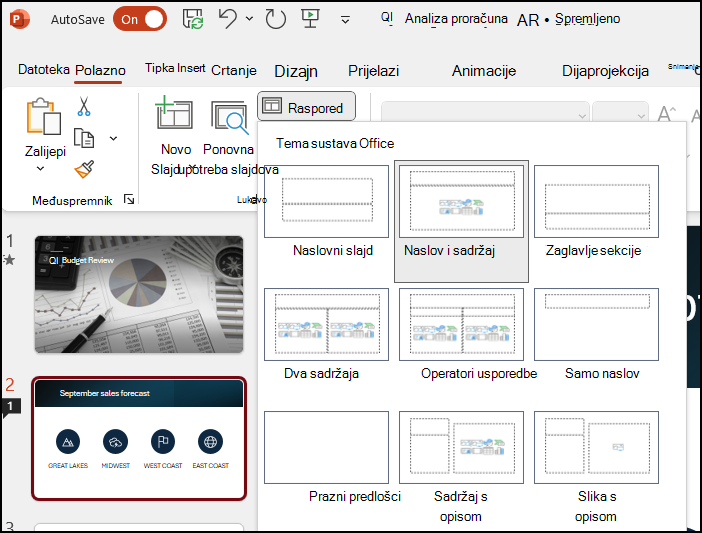This screenshot has height=533, width=702.
Task: Click the Ponovna upotreba slajdova icon
Action: [x=230, y=118]
